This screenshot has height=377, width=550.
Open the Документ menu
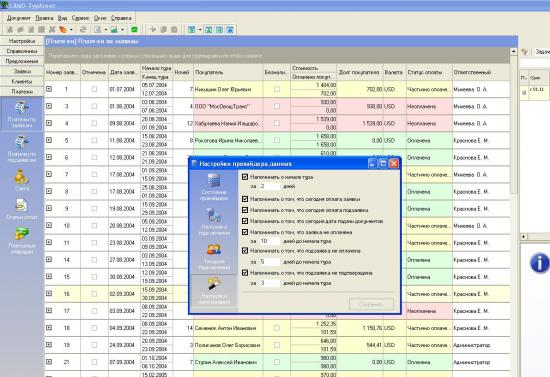(x=19, y=18)
